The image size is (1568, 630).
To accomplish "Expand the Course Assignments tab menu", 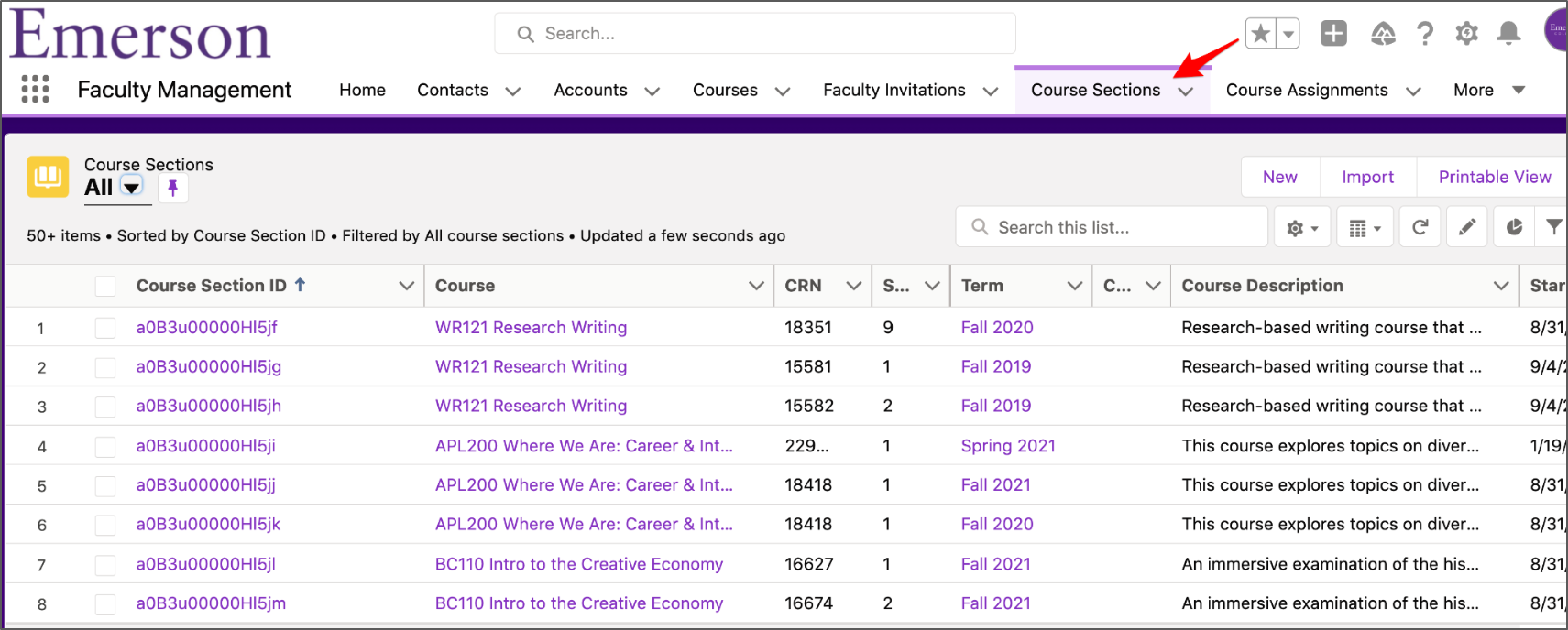I will [x=1413, y=91].
